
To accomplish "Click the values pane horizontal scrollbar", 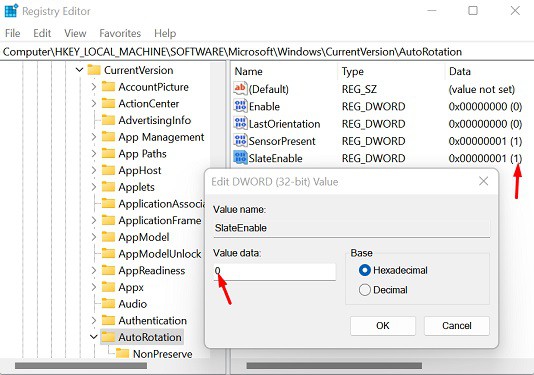I will pyautogui.click(x=334, y=366).
